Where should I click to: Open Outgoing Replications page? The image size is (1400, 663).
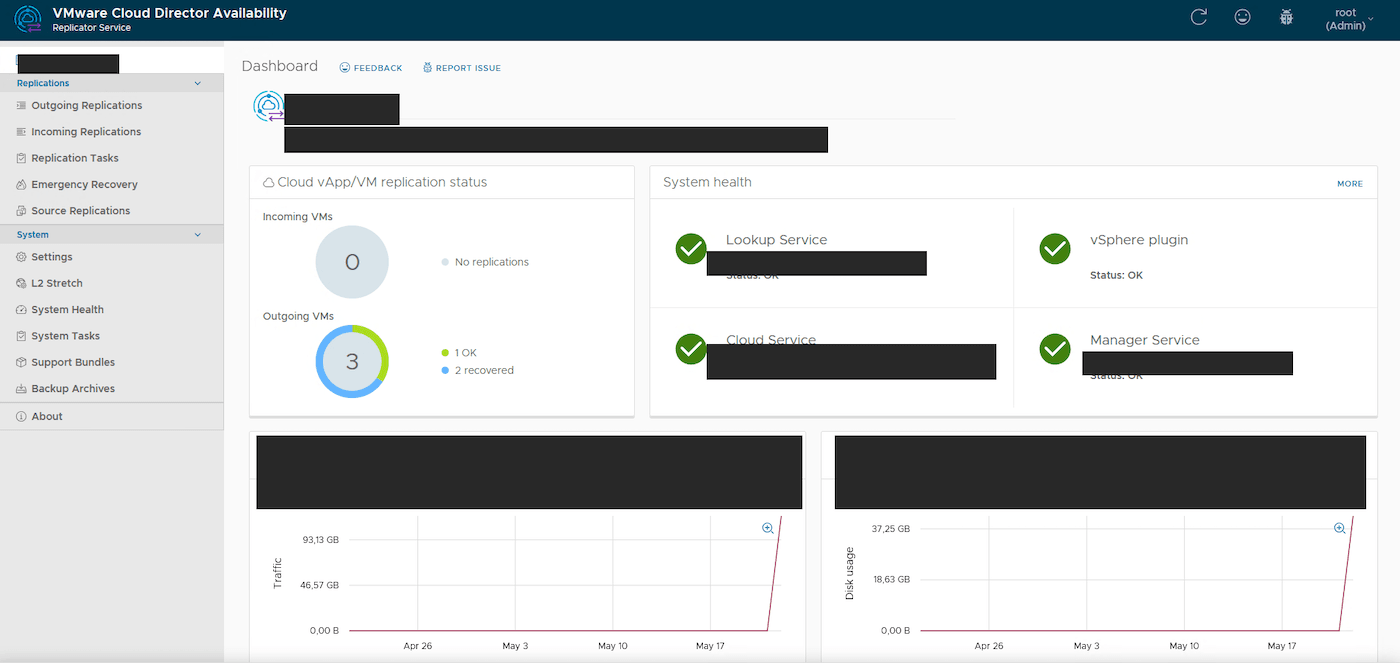[86, 105]
